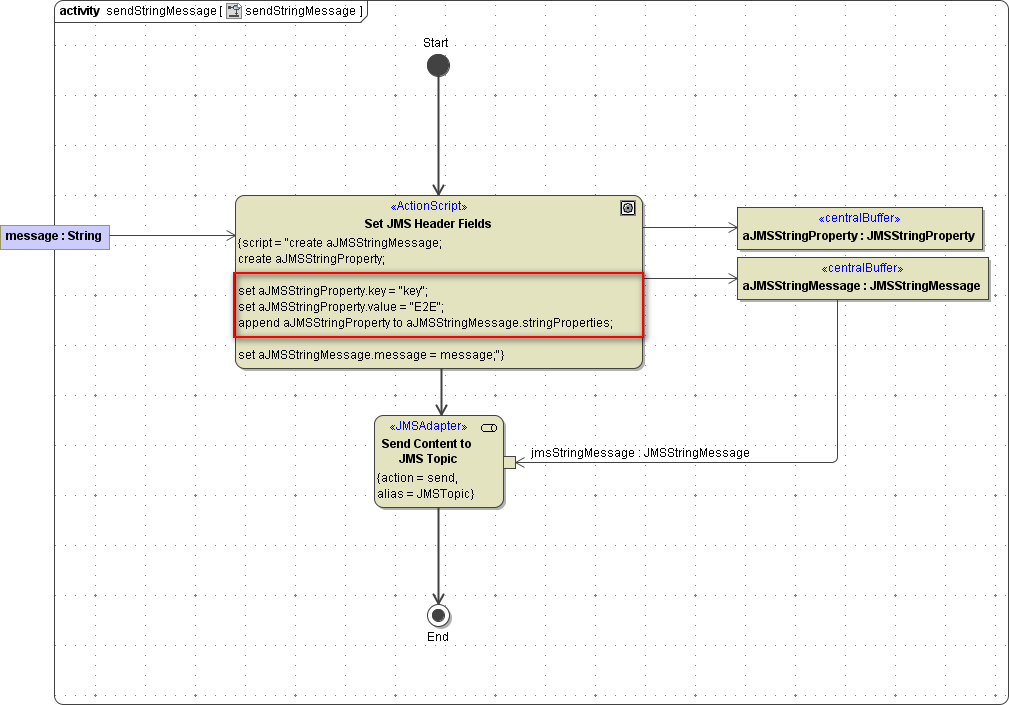Select the message : String parameter node
The width and height of the screenshot is (1009, 705).
click(54, 237)
